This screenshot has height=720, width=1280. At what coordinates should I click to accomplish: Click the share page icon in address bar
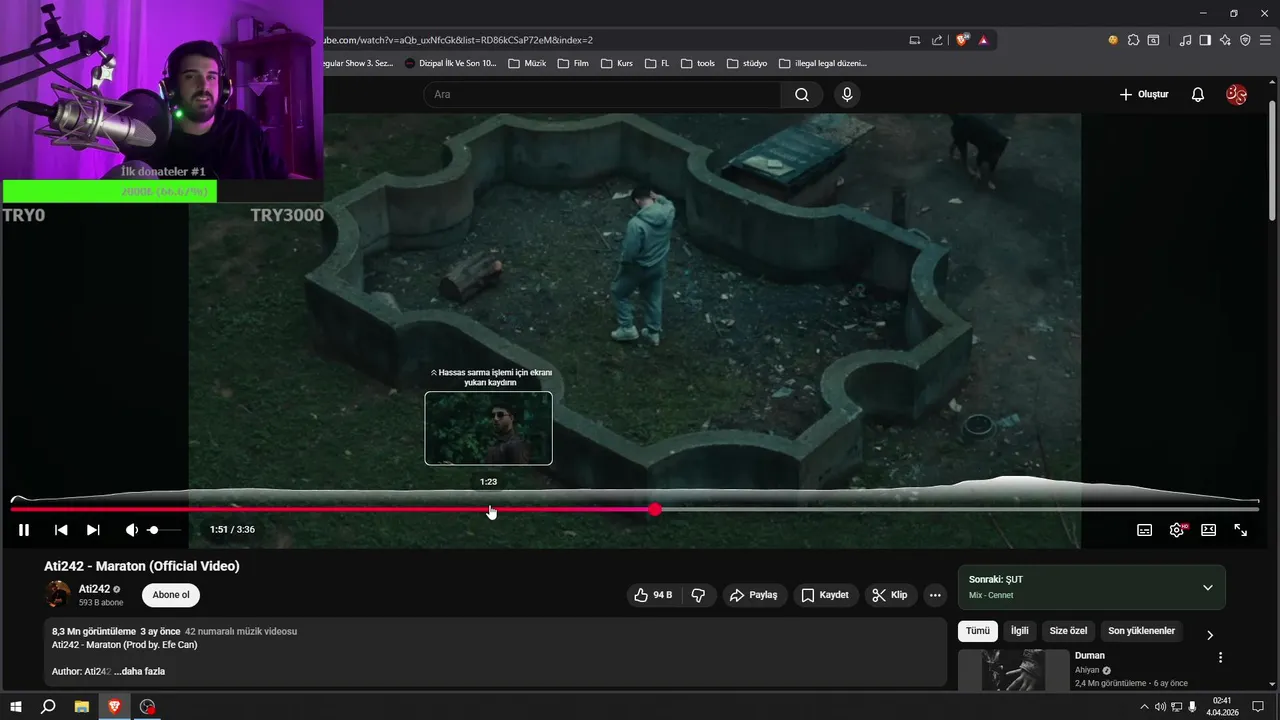(x=937, y=40)
